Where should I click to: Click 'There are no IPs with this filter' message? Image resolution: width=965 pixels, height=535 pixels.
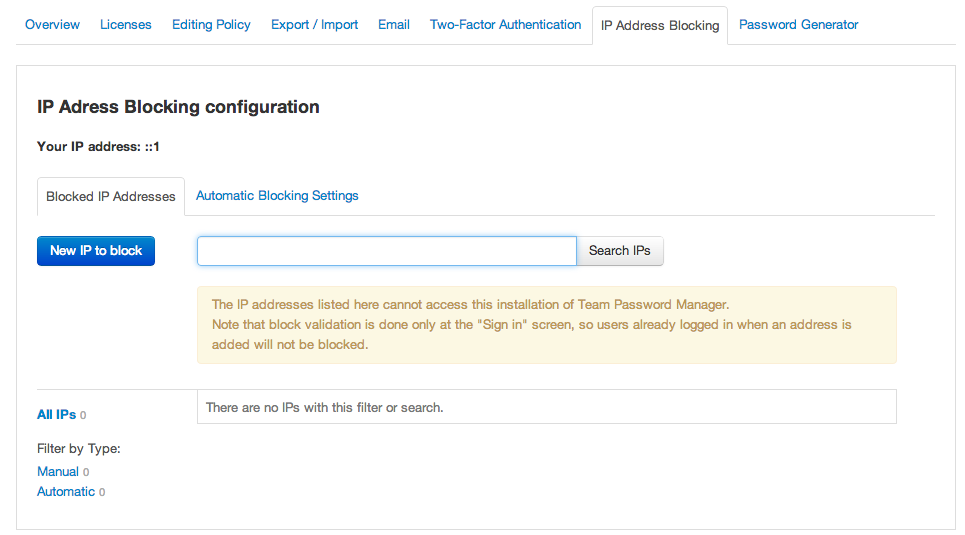324,407
